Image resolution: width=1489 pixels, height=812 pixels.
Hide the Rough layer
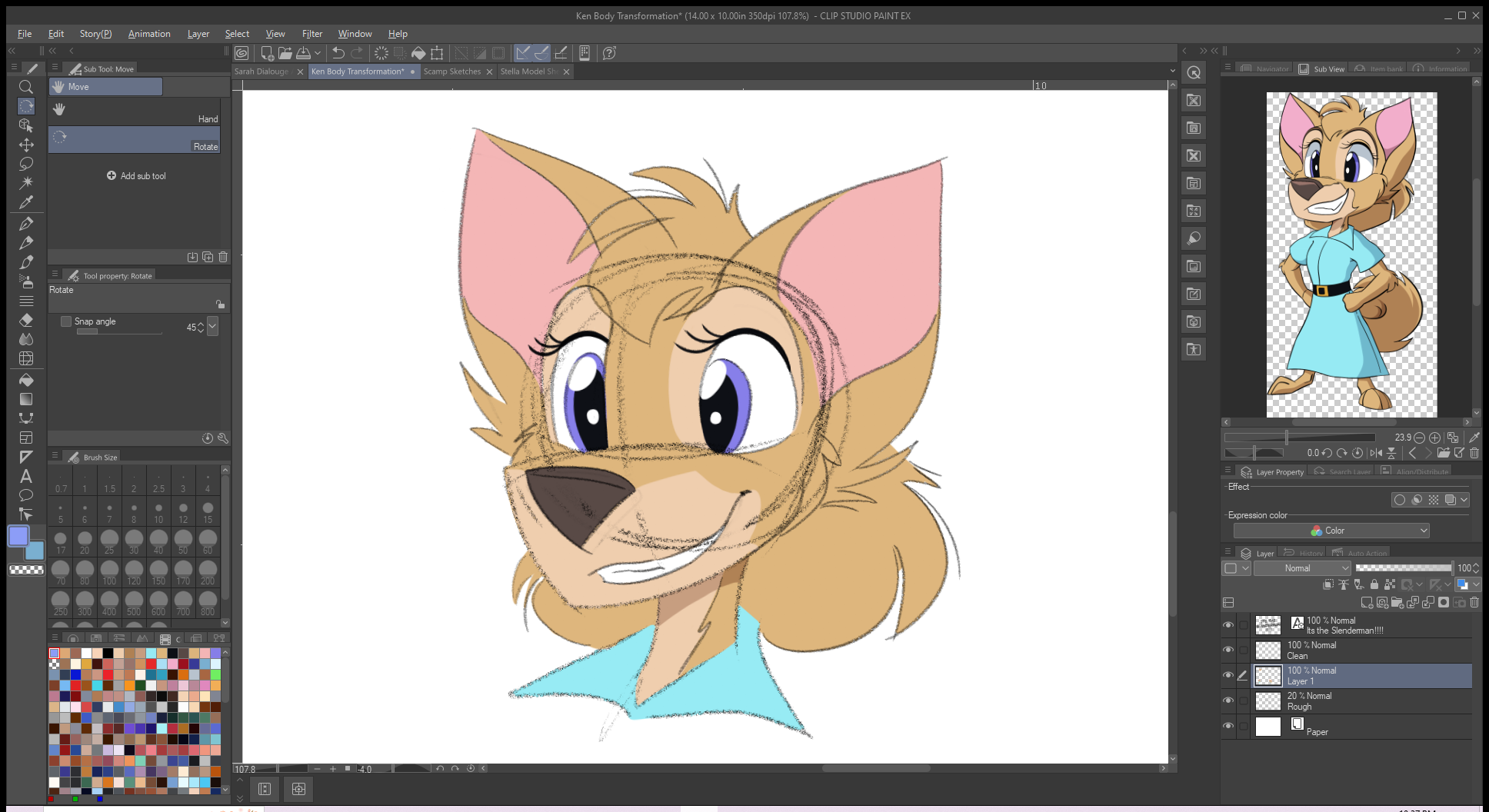click(x=1228, y=701)
